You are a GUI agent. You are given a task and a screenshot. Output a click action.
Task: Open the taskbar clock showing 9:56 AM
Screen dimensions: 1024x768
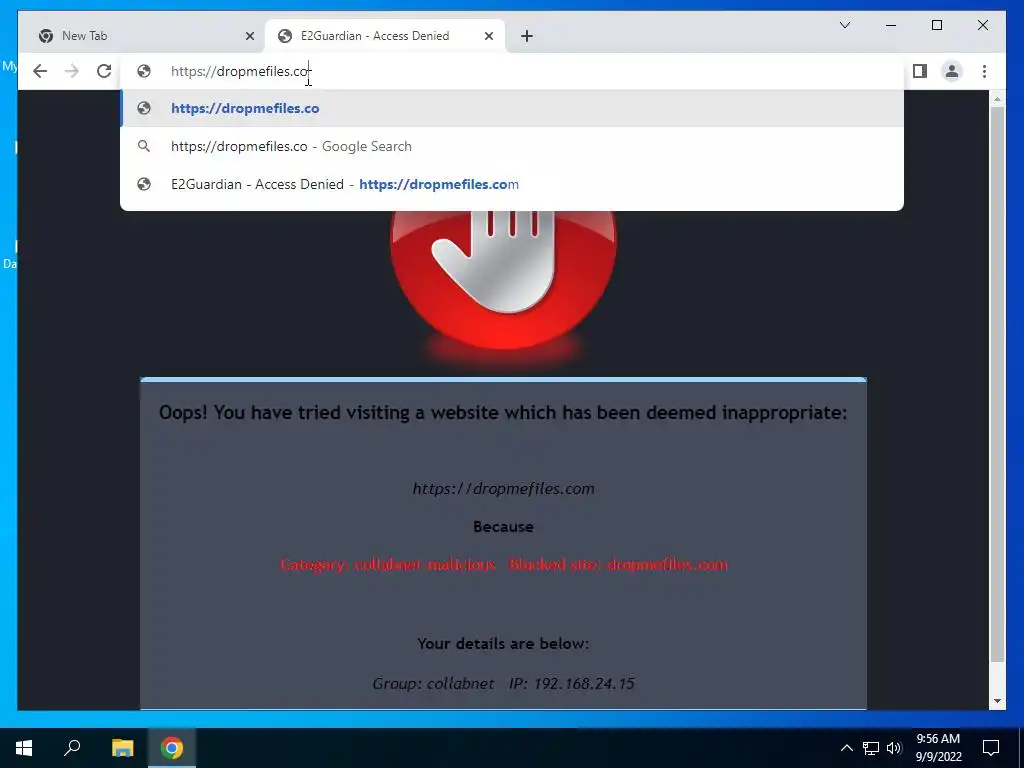click(938, 748)
